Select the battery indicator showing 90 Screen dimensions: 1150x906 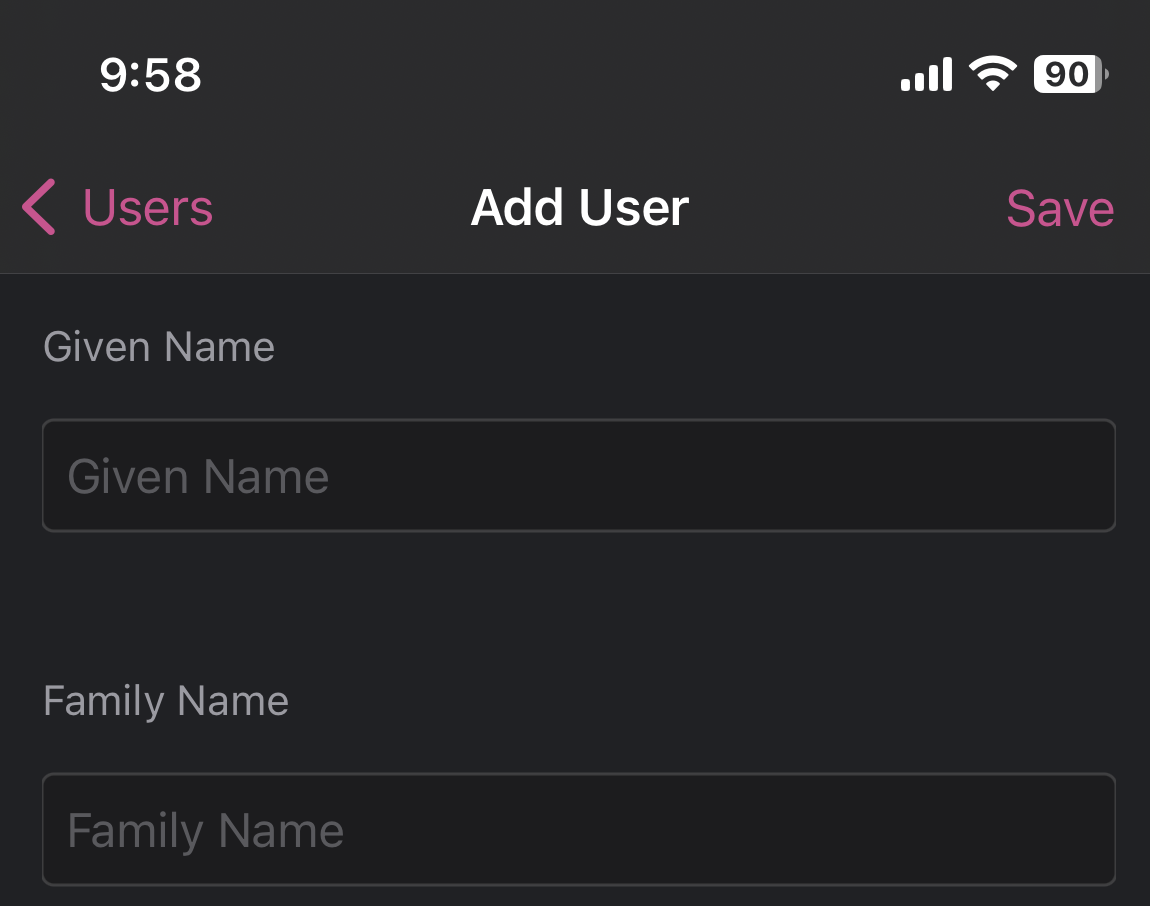[x=1068, y=73]
